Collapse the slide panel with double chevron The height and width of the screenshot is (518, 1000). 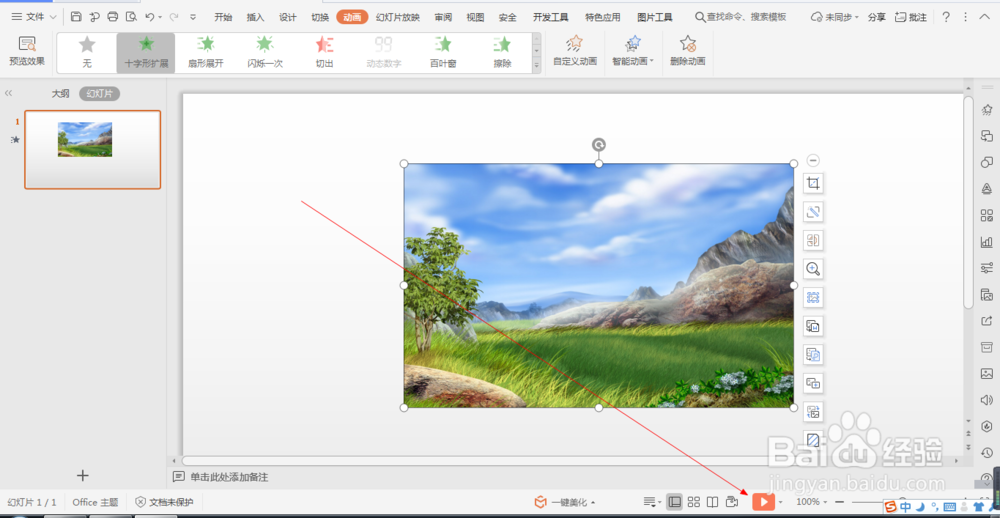8,93
